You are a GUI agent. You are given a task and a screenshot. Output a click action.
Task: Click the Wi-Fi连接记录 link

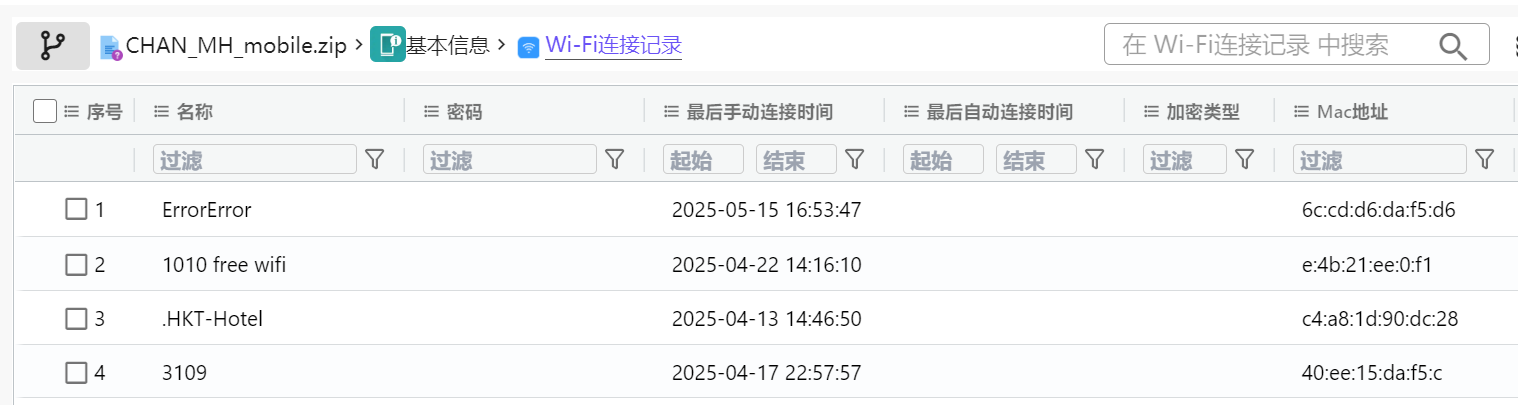(613, 45)
